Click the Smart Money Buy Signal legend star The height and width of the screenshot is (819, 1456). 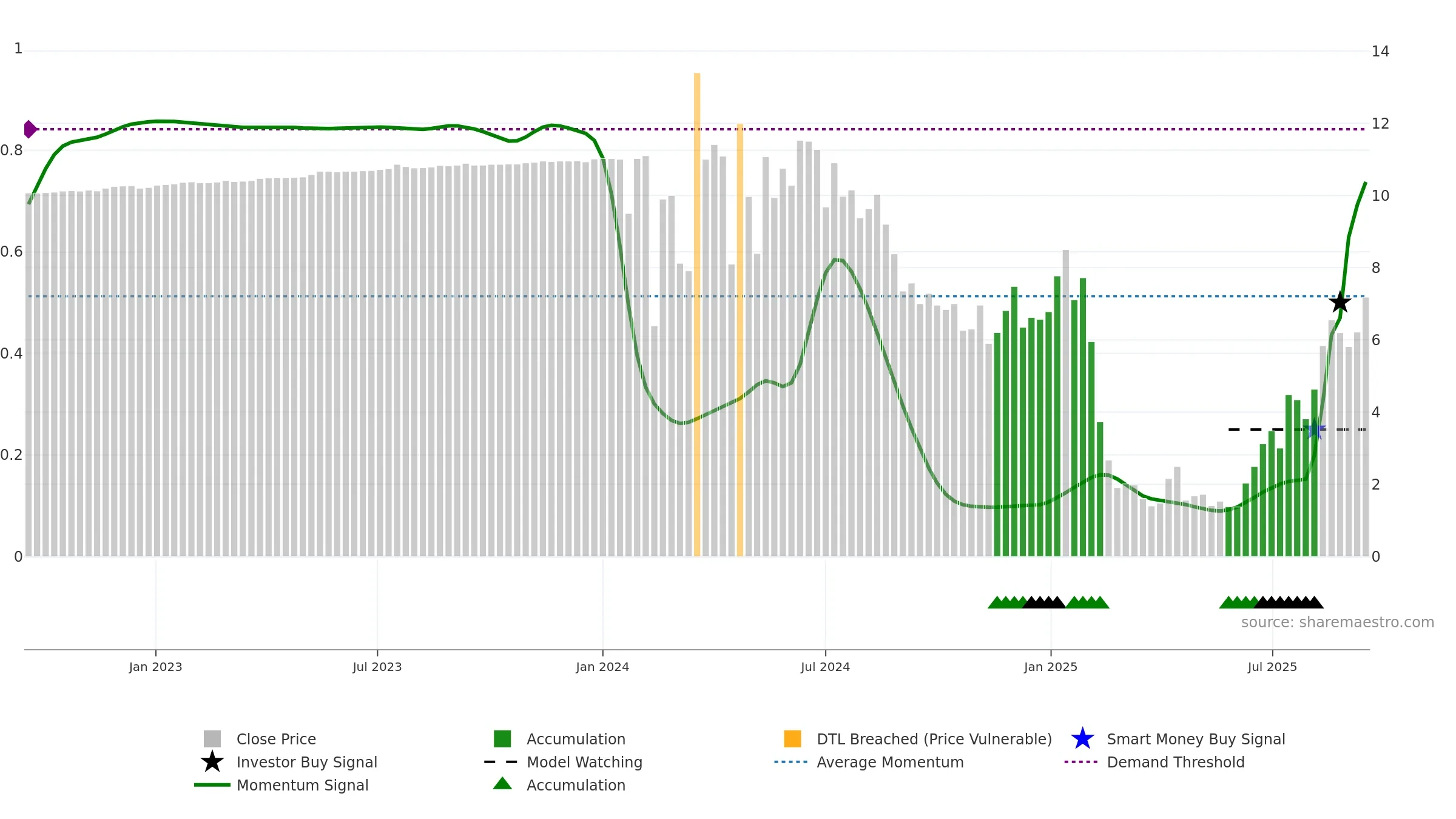click(x=1082, y=739)
